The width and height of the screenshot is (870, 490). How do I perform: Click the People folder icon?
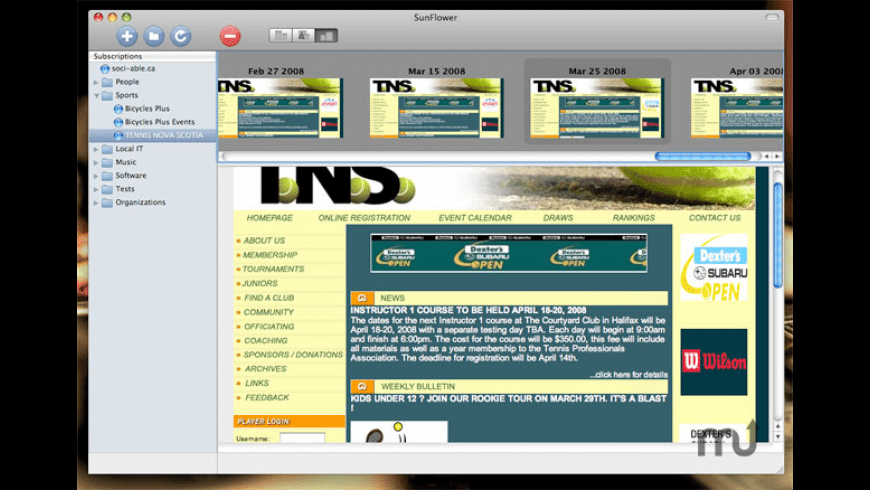point(107,82)
